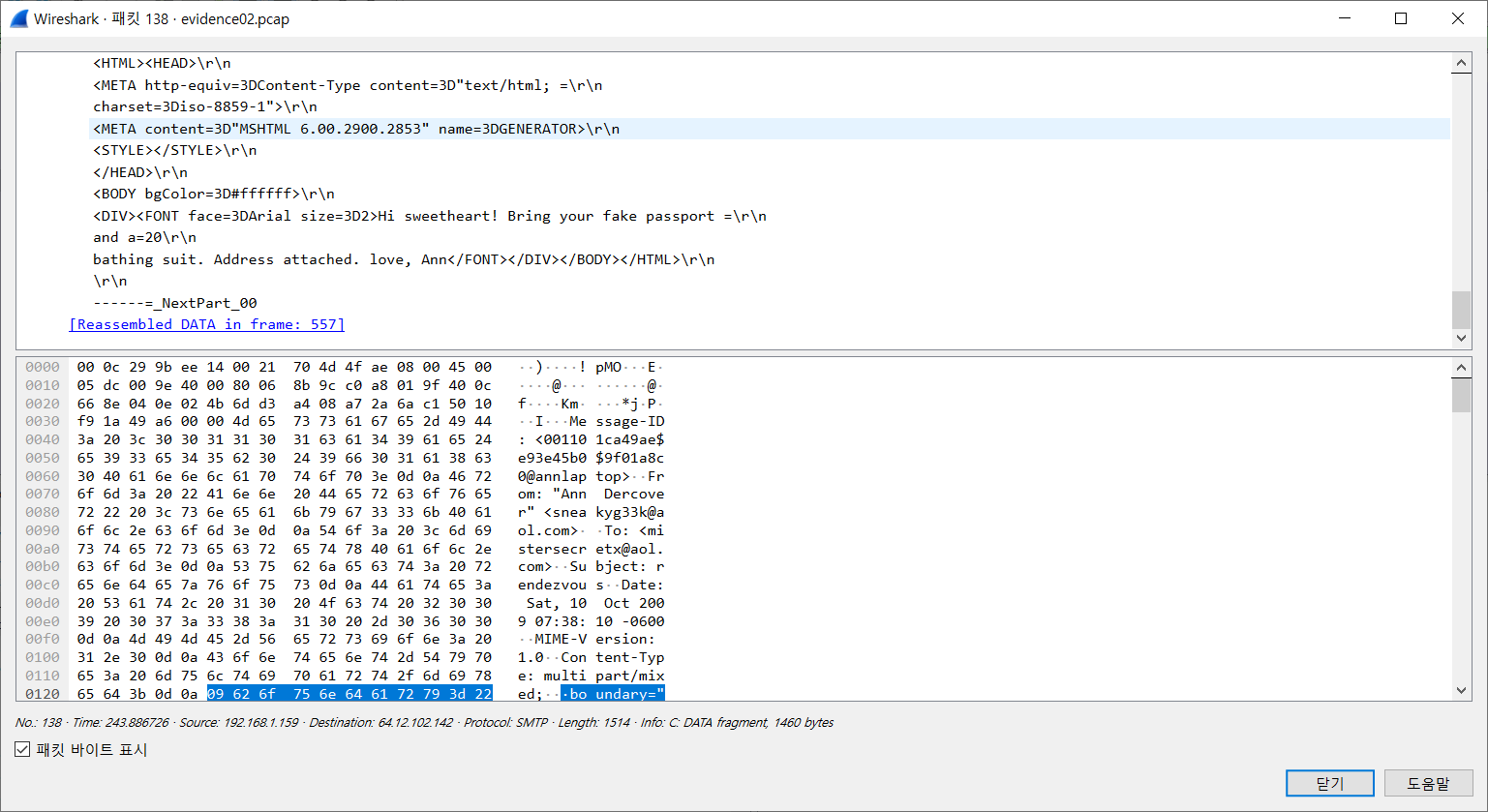
Task: Click ASCII text 'stersecr' in hex pane
Action: (552, 549)
